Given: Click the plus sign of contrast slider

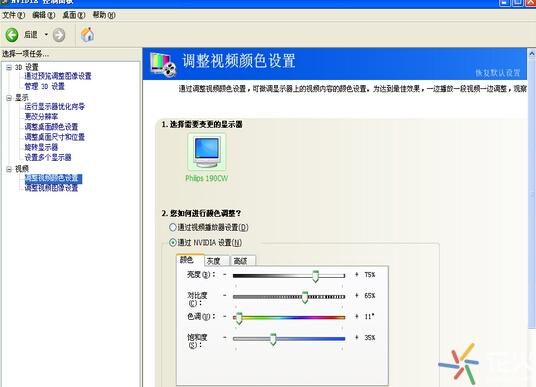Looking at the screenshot, I should [357, 295].
